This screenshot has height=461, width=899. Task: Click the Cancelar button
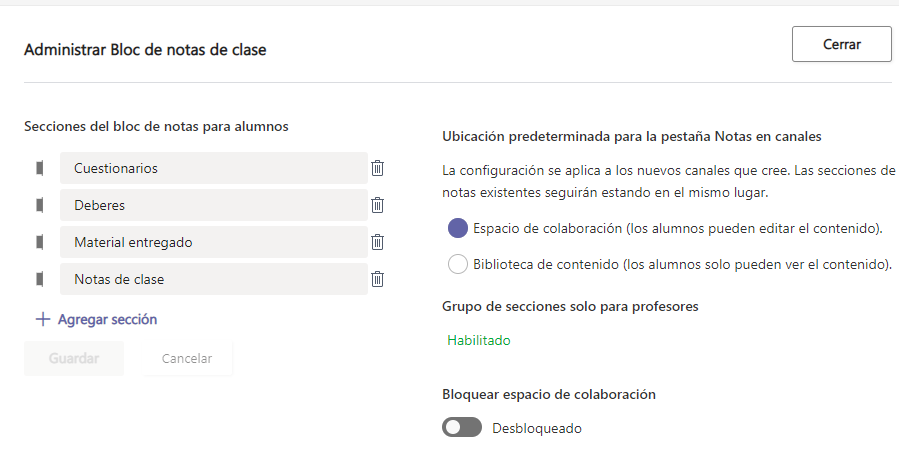(187, 359)
